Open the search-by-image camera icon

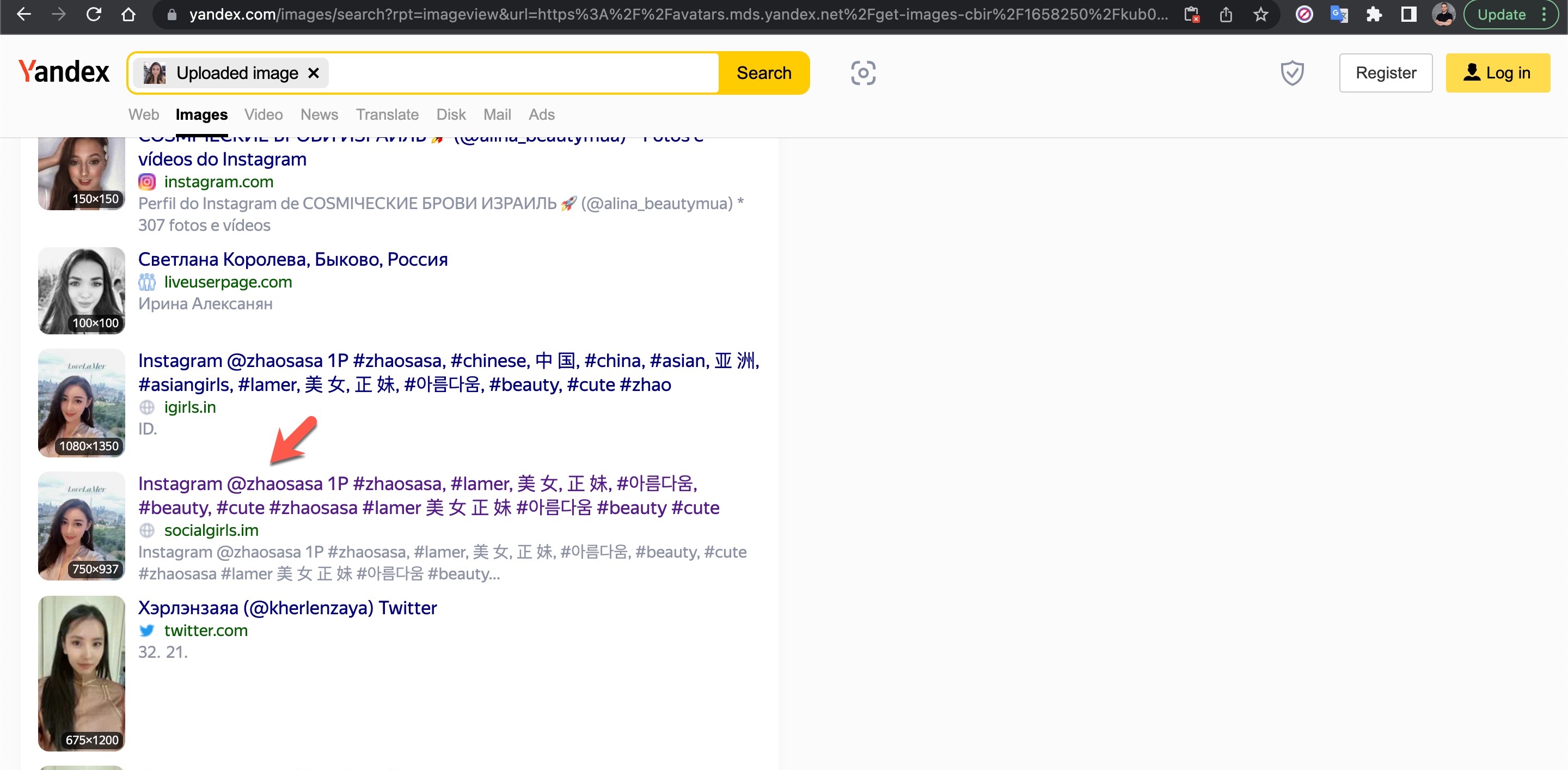862,73
